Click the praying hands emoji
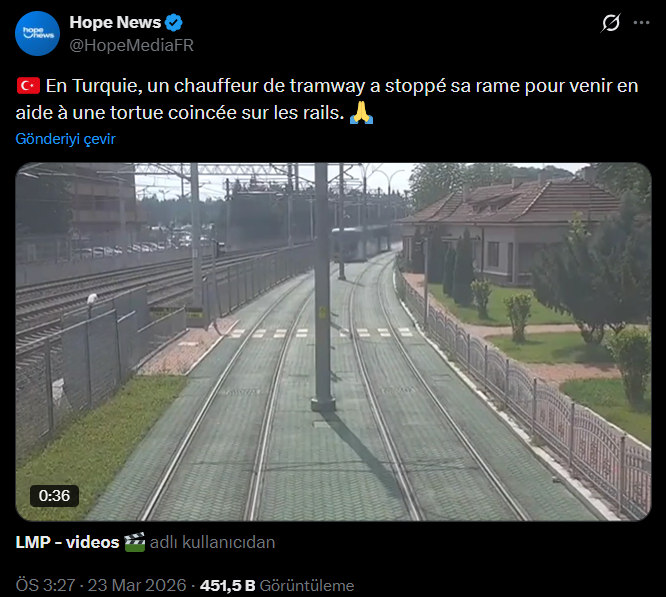 click(361, 113)
